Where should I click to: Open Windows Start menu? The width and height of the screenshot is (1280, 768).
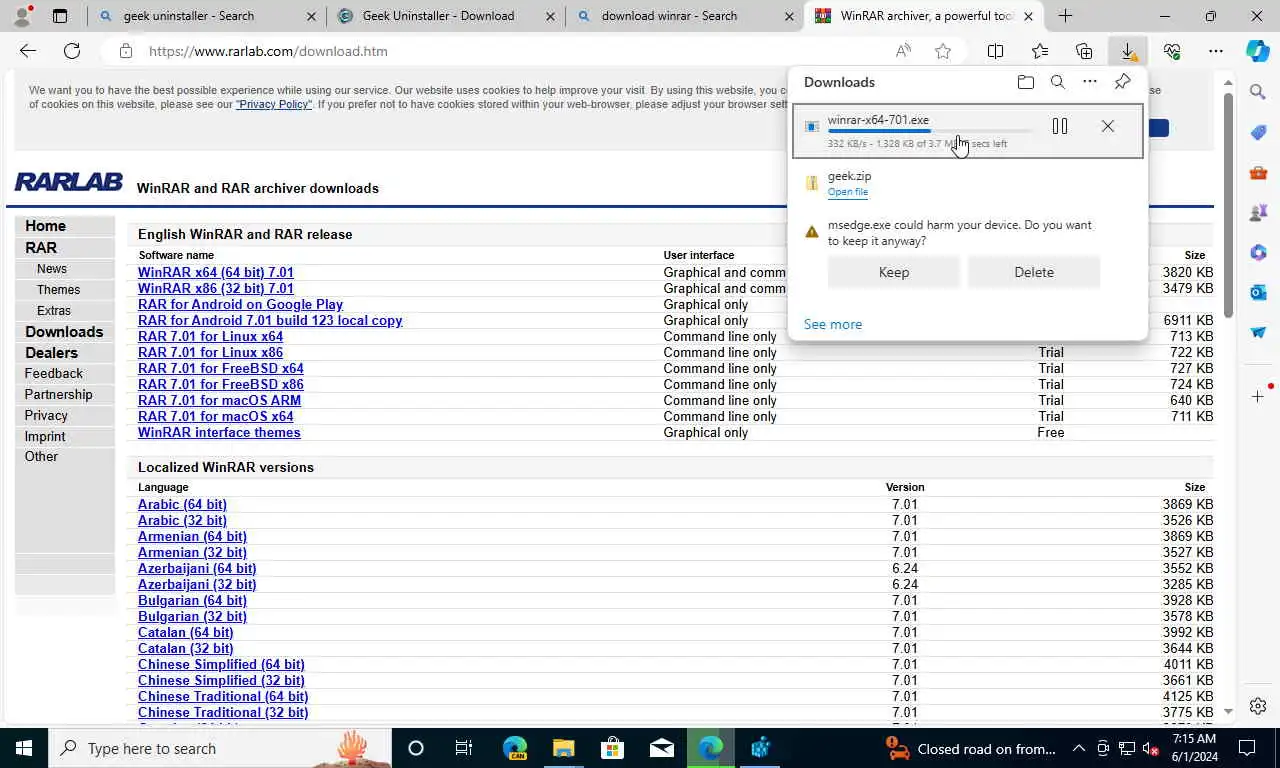click(24, 748)
